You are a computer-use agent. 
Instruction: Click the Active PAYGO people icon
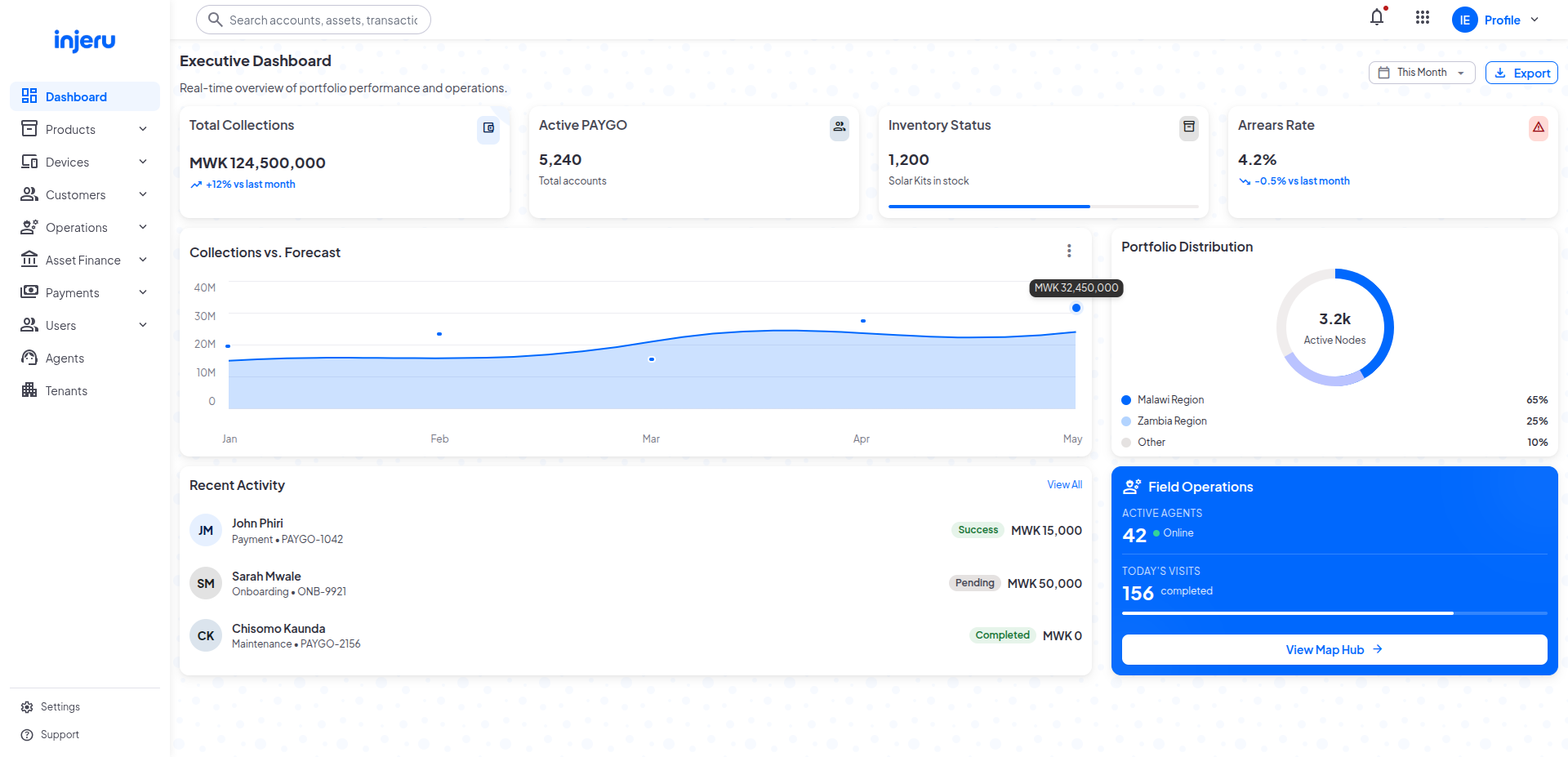pyautogui.click(x=839, y=127)
